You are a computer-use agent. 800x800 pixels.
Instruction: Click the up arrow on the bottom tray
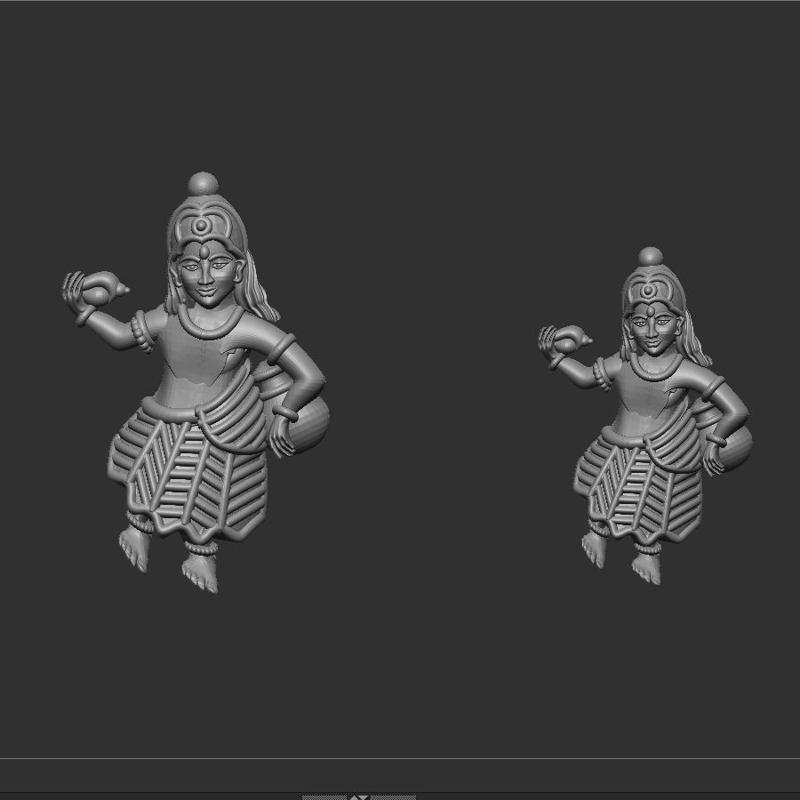355,797
